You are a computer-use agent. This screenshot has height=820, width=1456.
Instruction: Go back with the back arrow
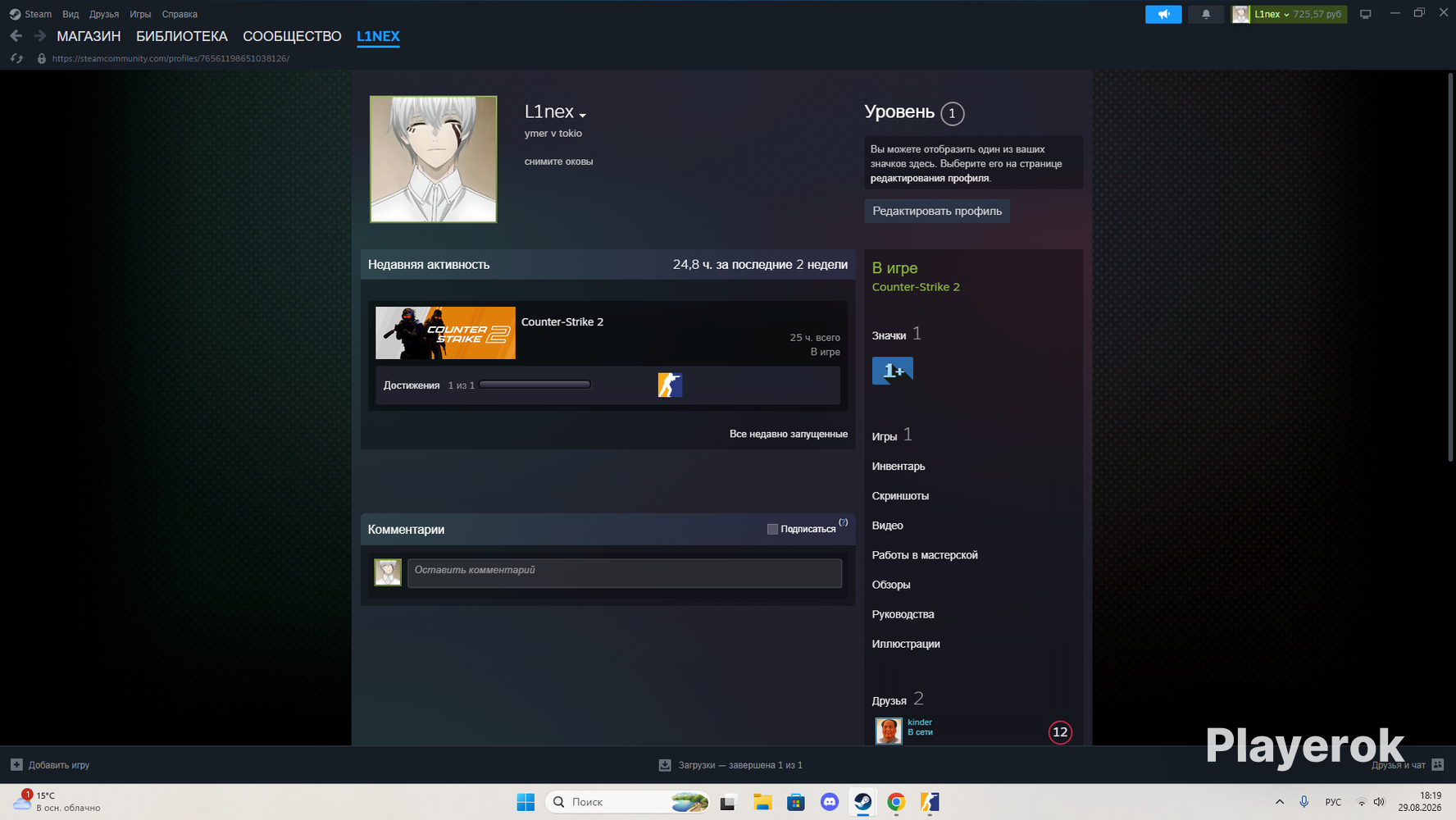[16, 36]
